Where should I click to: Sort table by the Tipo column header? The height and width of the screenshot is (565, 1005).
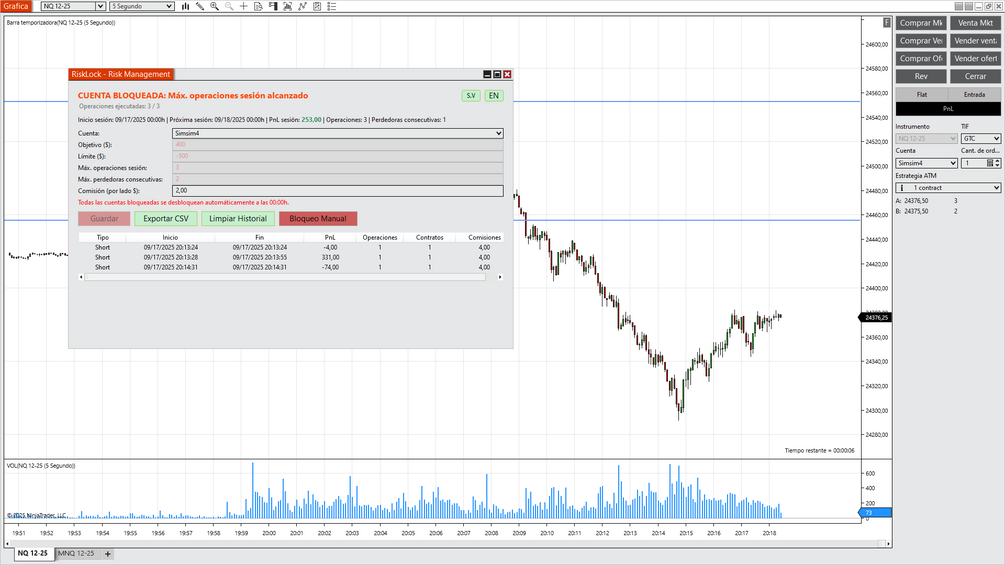(103, 237)
